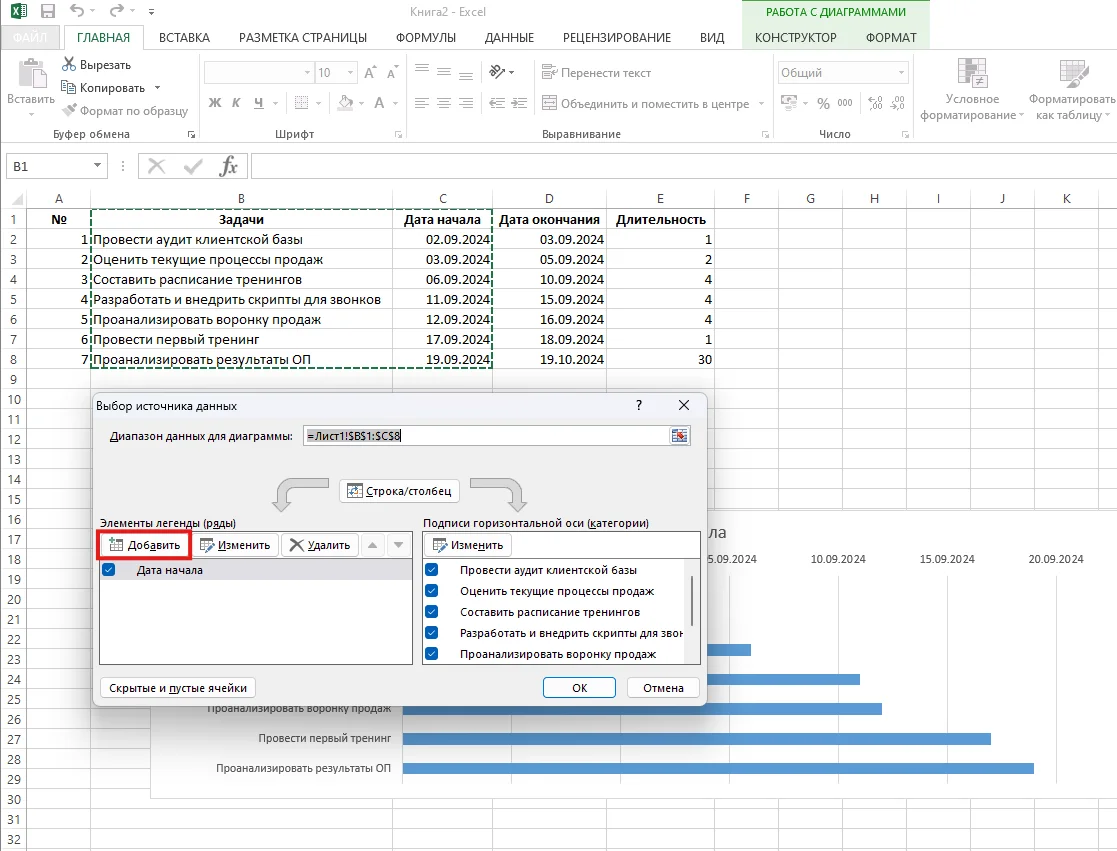Screen dimensions: 1117x851
Task: Align text left in ribbon
Action: click(x=421, y=103)
